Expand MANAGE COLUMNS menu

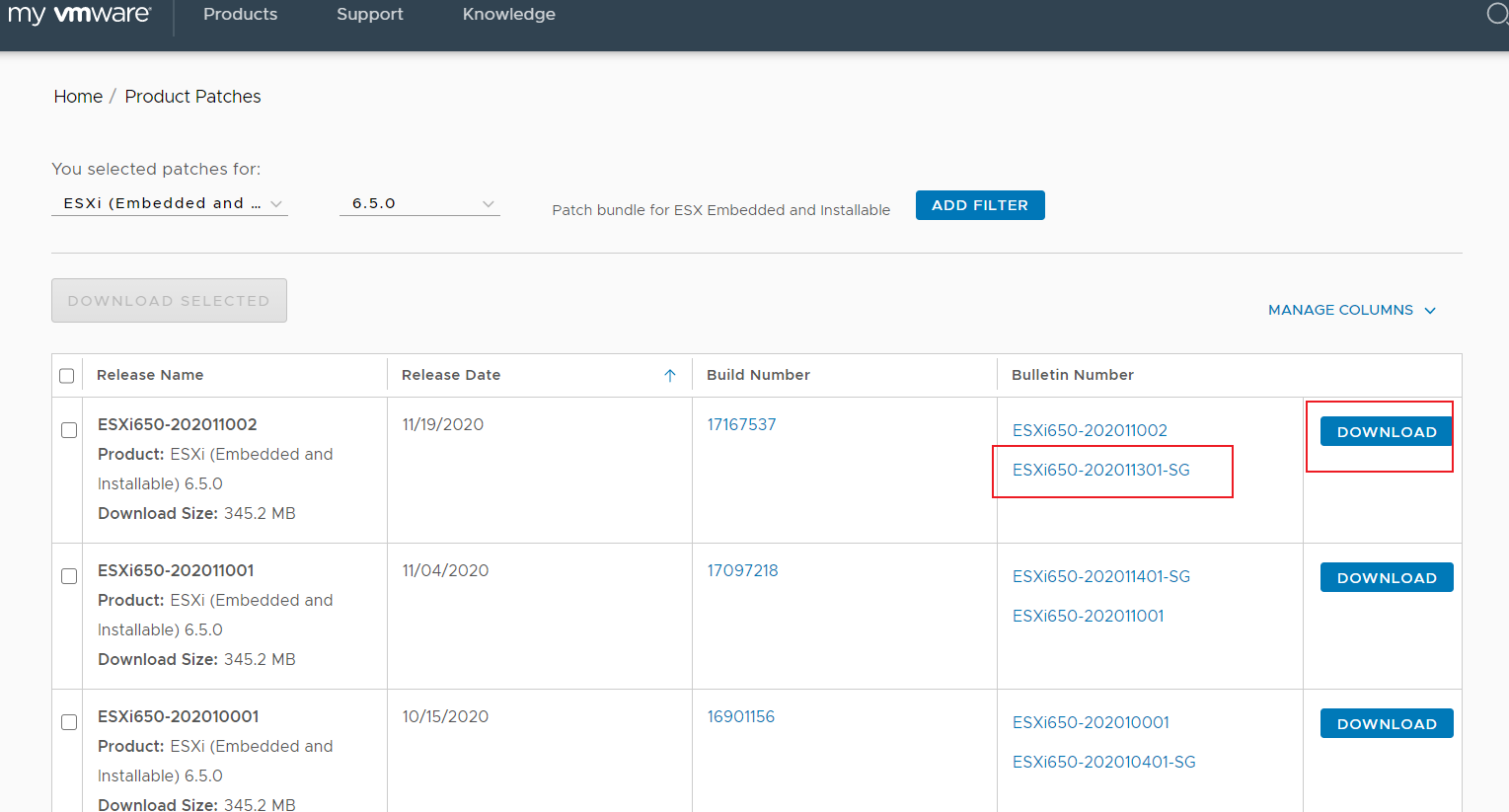(x=1352, y=310)
